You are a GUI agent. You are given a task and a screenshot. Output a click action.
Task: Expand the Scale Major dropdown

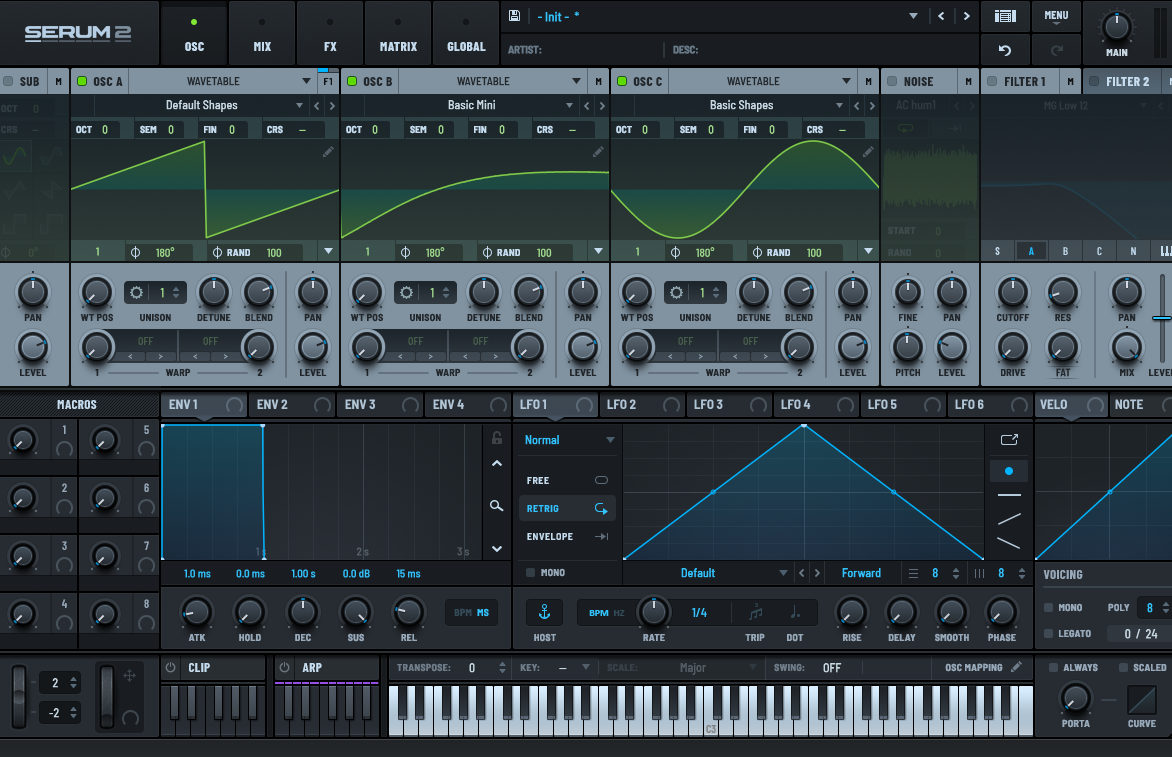(x=752, y=668)
